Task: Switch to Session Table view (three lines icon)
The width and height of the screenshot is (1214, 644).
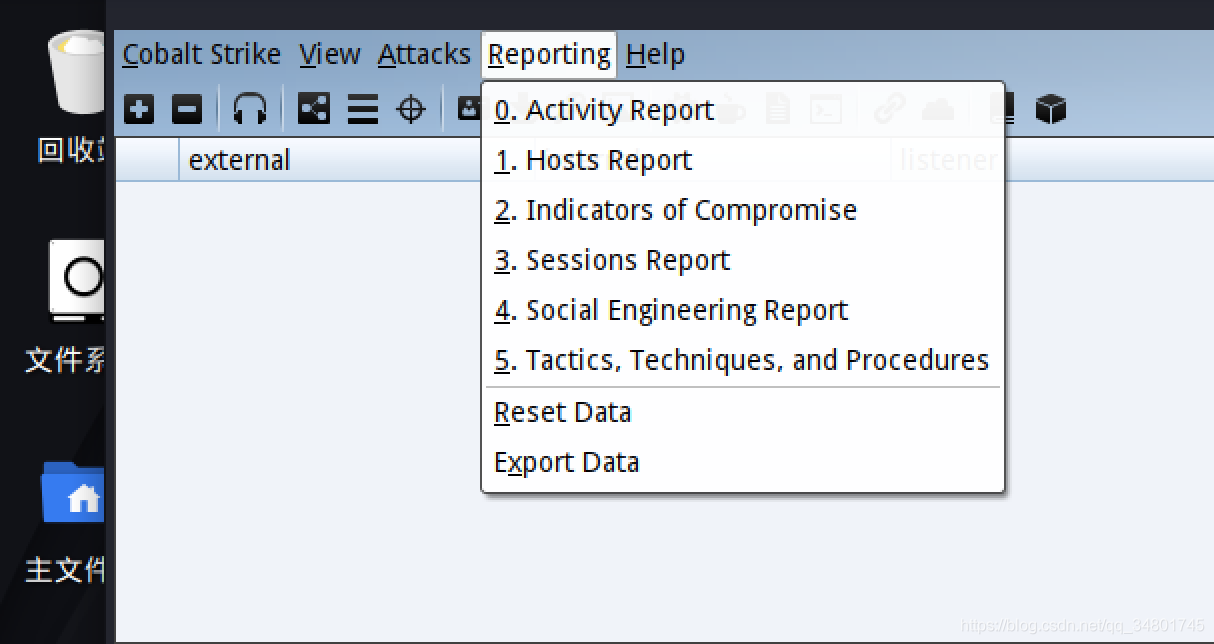Action: pyautogui.click(x=363, y=109)
